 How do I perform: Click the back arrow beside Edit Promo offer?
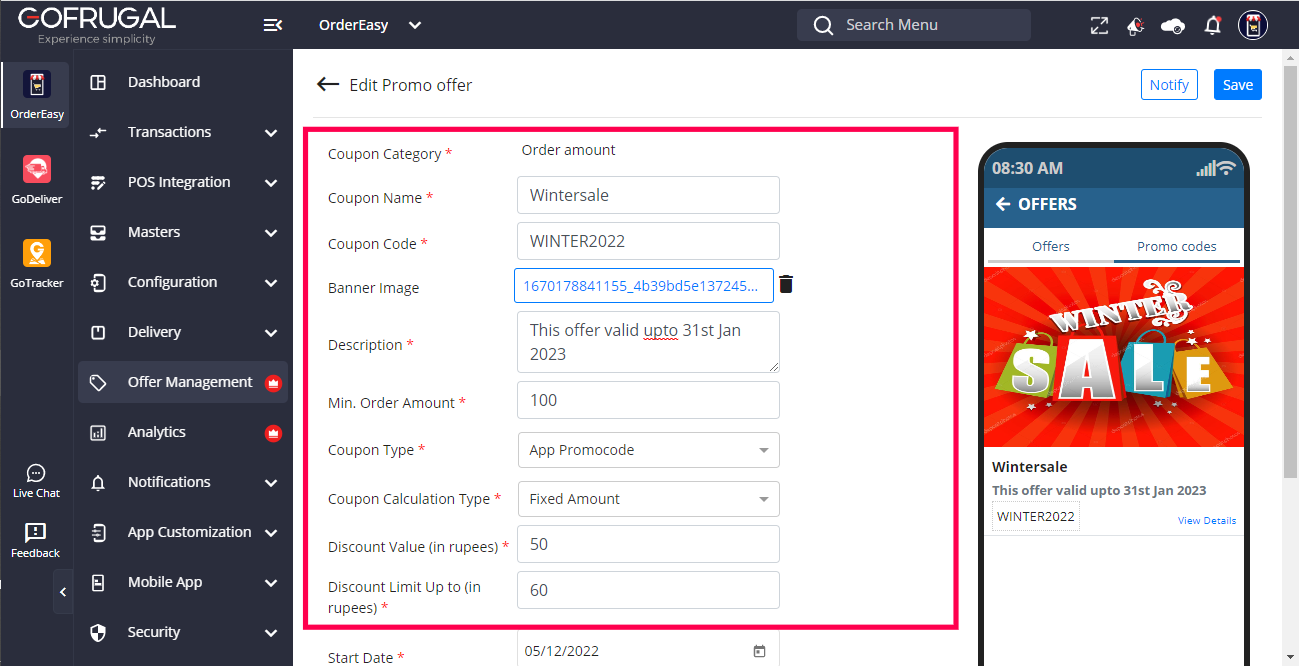(x=328, y=85)
